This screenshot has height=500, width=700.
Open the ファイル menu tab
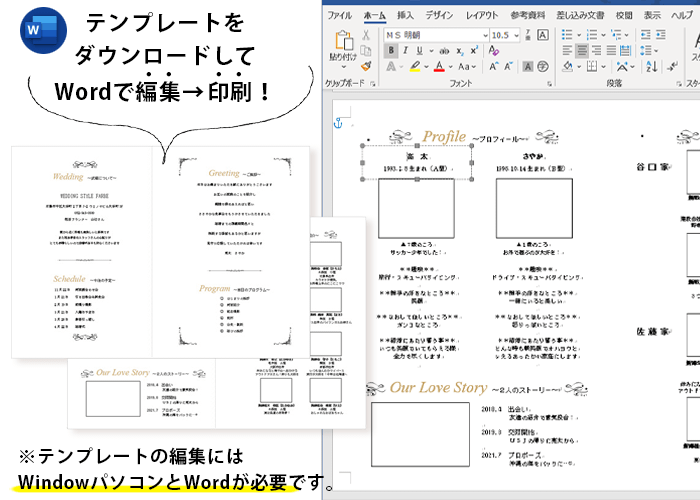pyautogui.click(x=339, y=15)
